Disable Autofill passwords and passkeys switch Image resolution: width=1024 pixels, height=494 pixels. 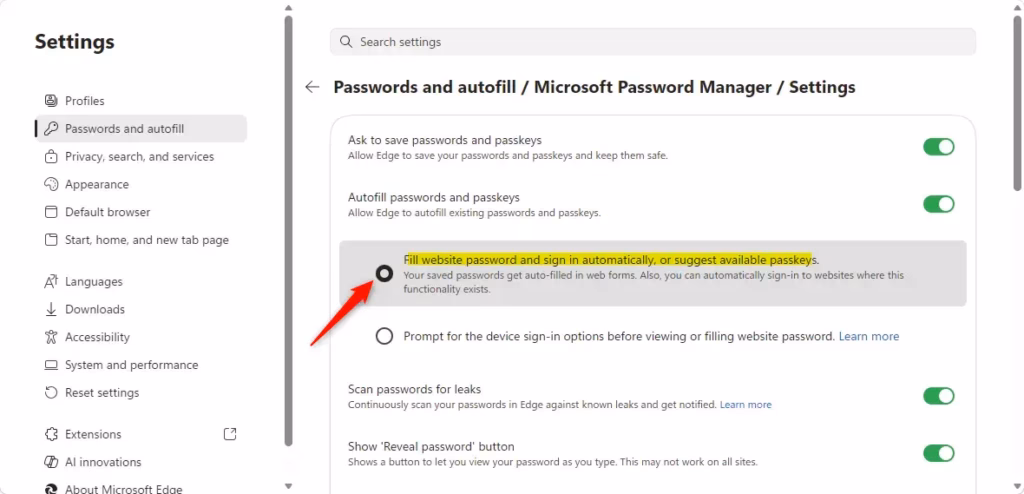[x=938, y=204]
